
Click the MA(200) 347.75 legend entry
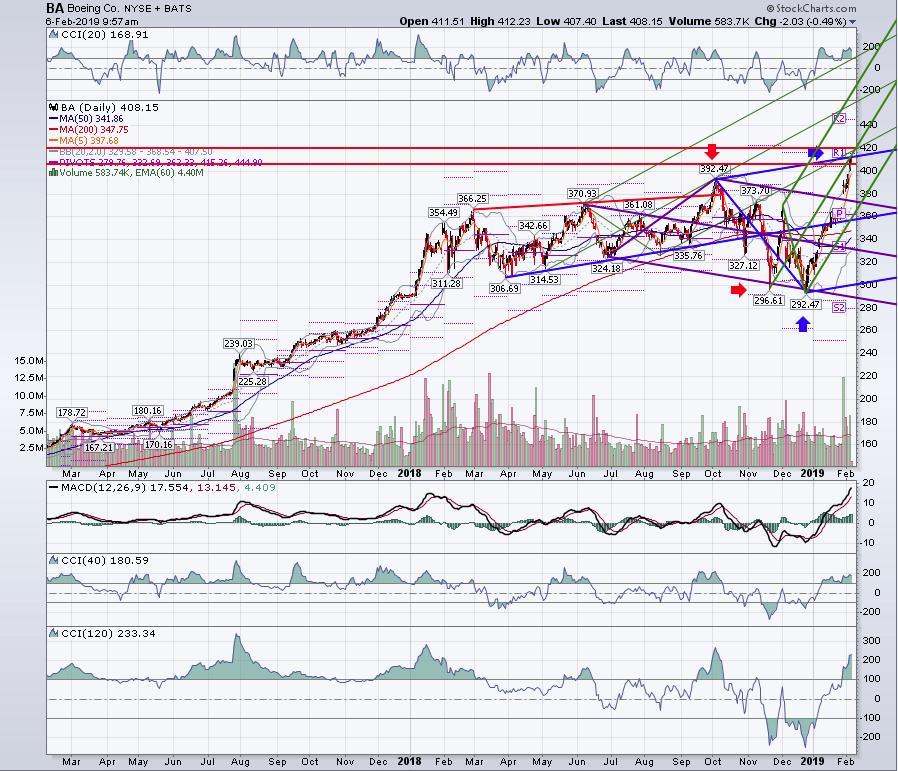point(89,129)
